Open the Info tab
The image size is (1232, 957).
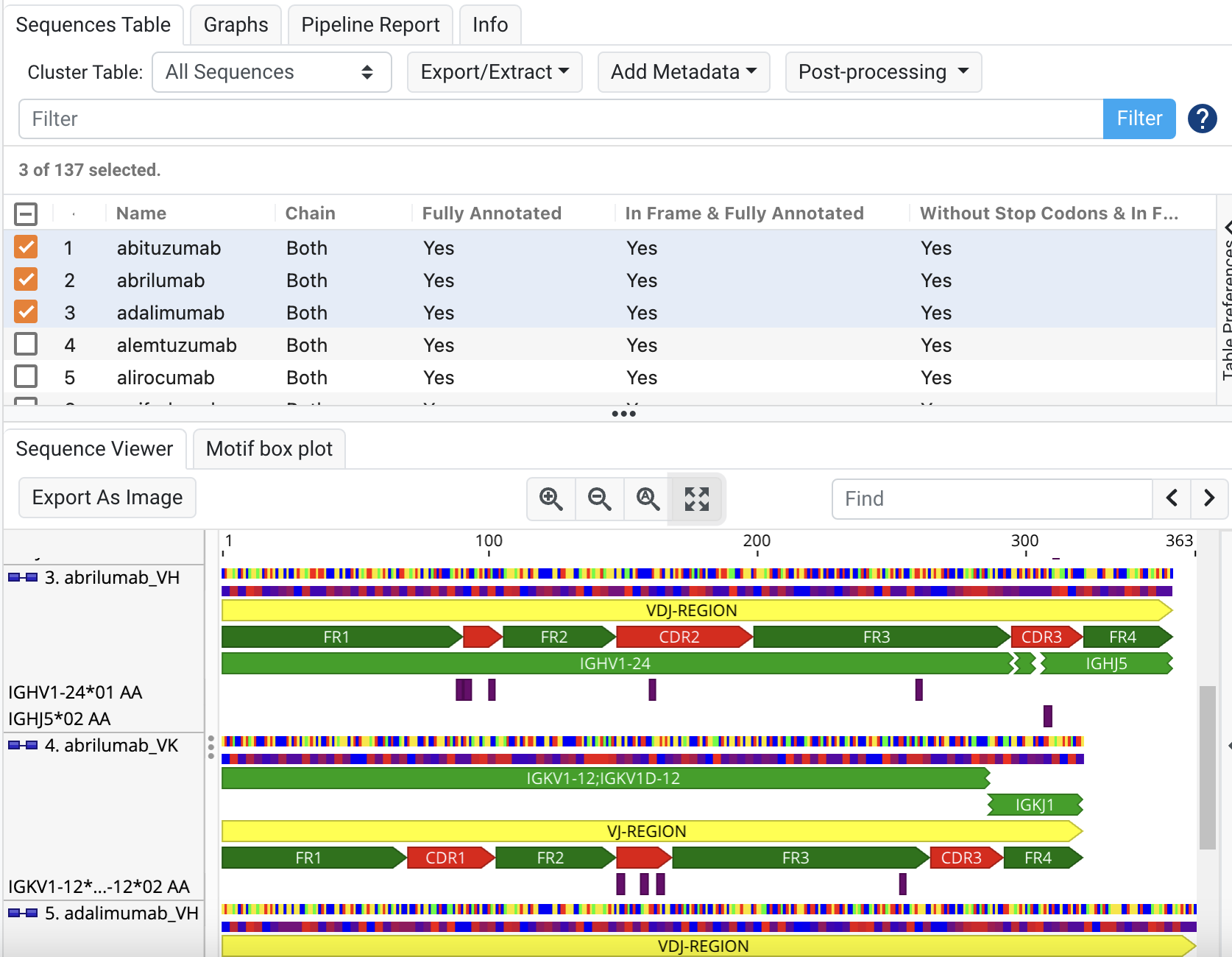pyautogui.click(x=490, y=25)
